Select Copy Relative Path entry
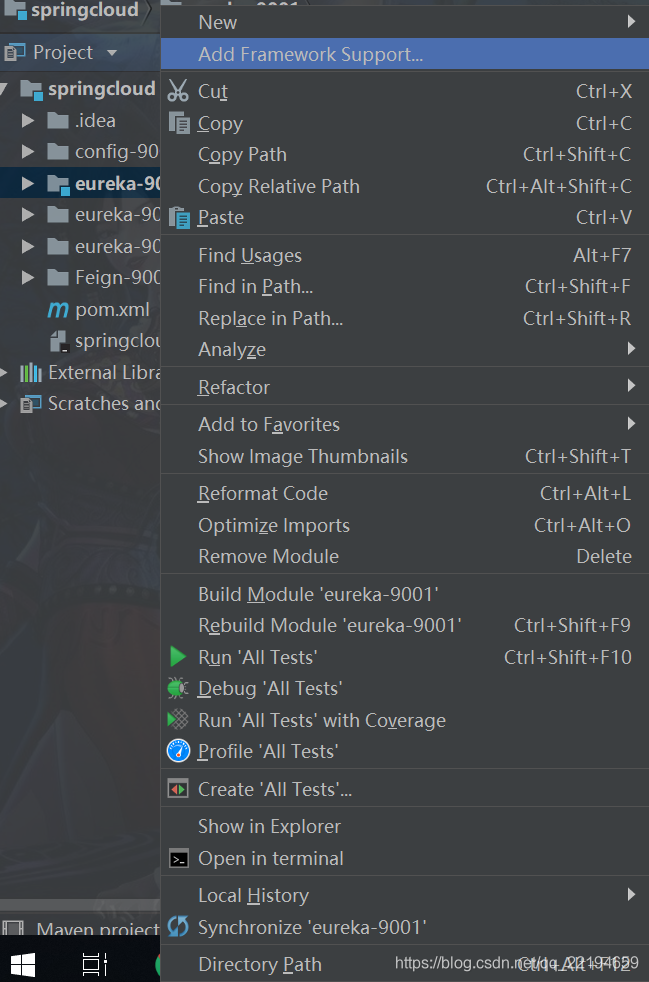Screen dimensions: 649x982 [405, 186]
